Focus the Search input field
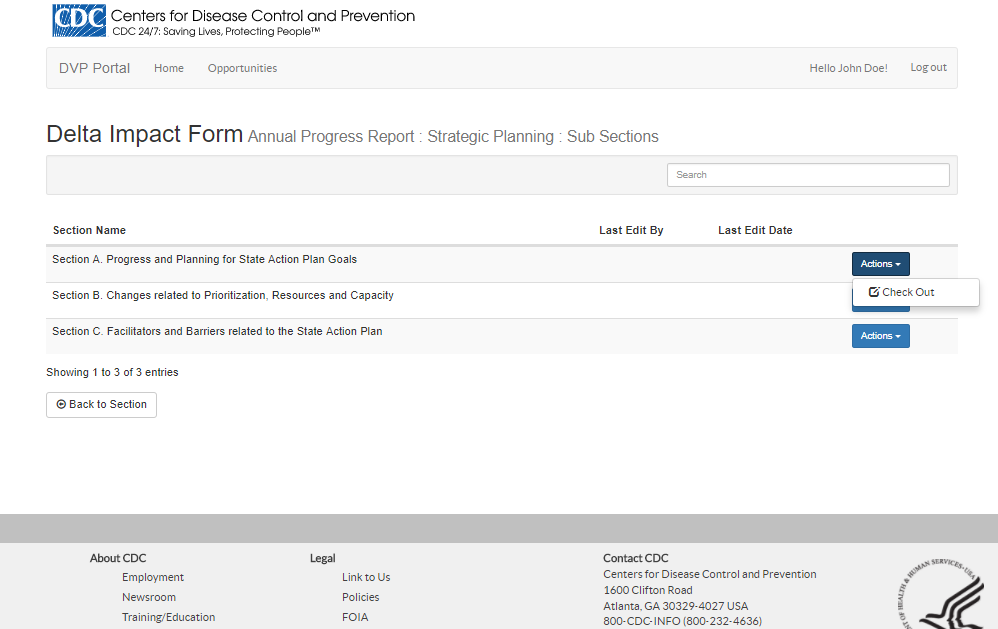 pyautogui.click(x=808, y=175)
